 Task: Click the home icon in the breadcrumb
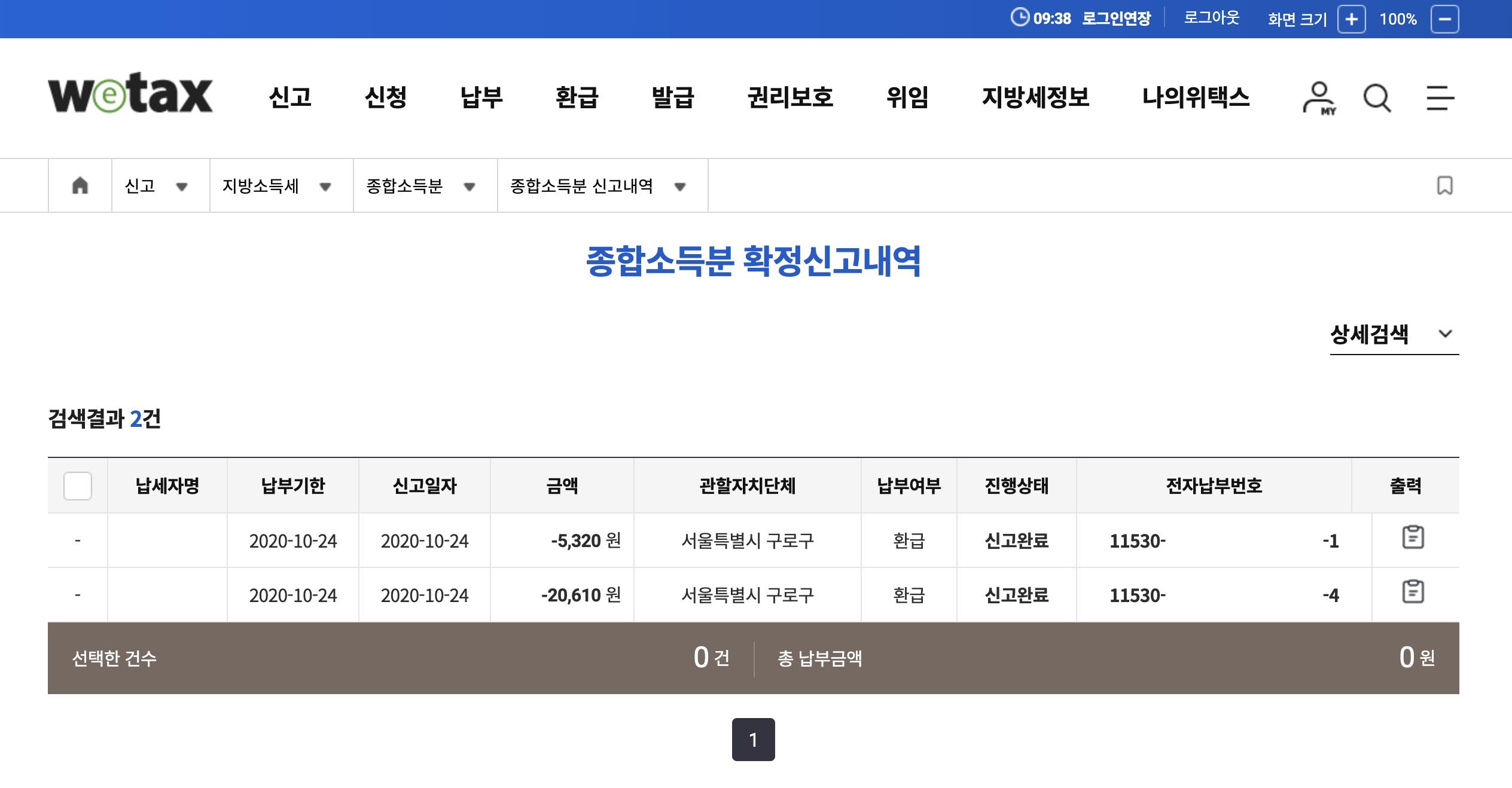[x=80, y=185]
